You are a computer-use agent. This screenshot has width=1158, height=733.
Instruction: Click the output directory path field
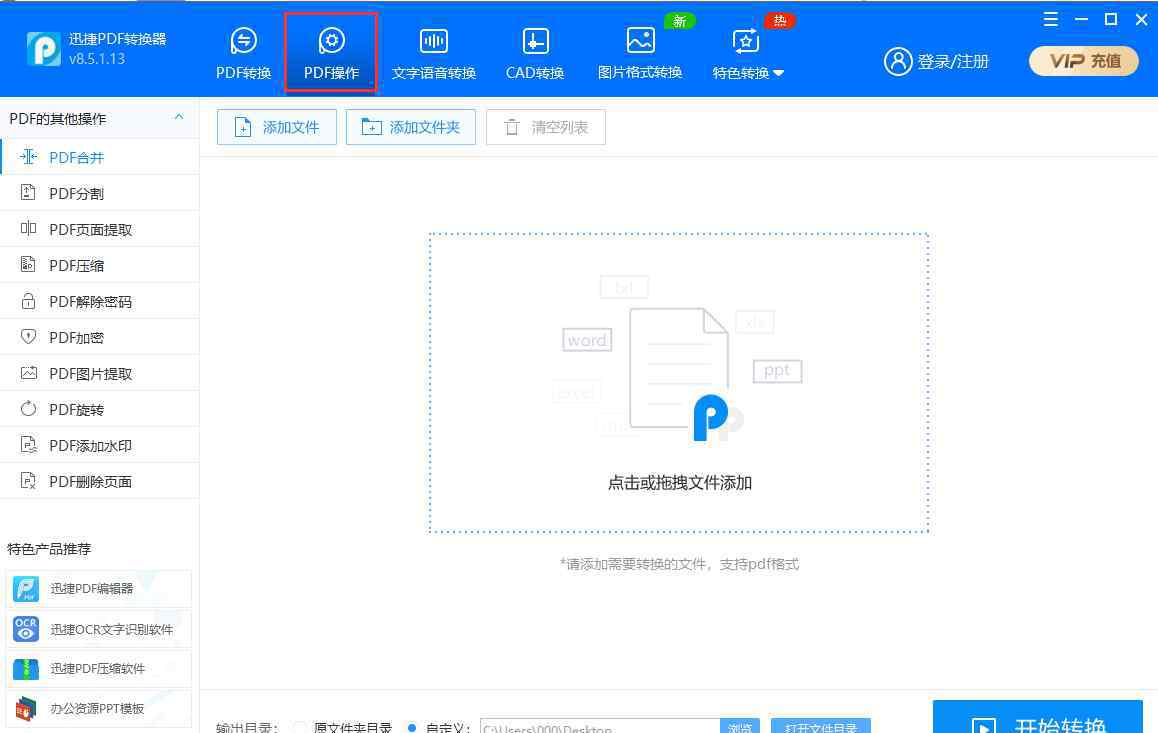coord(600,726)
